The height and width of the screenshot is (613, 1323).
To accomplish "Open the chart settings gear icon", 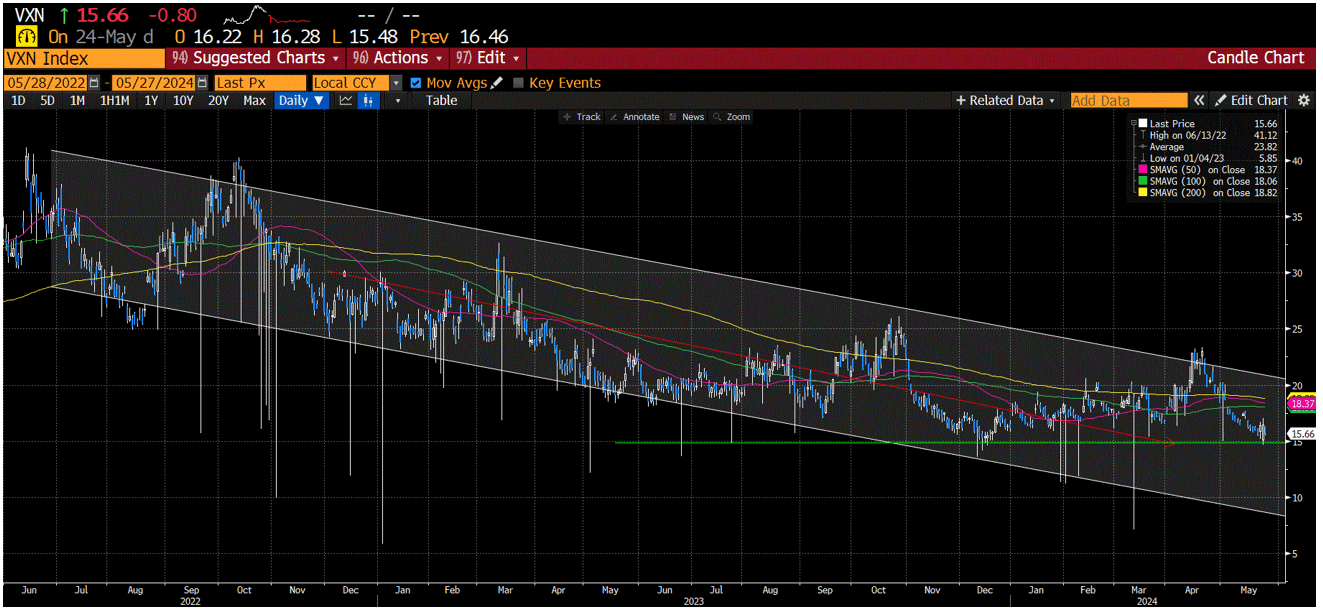I will [x=1304, y=100].
